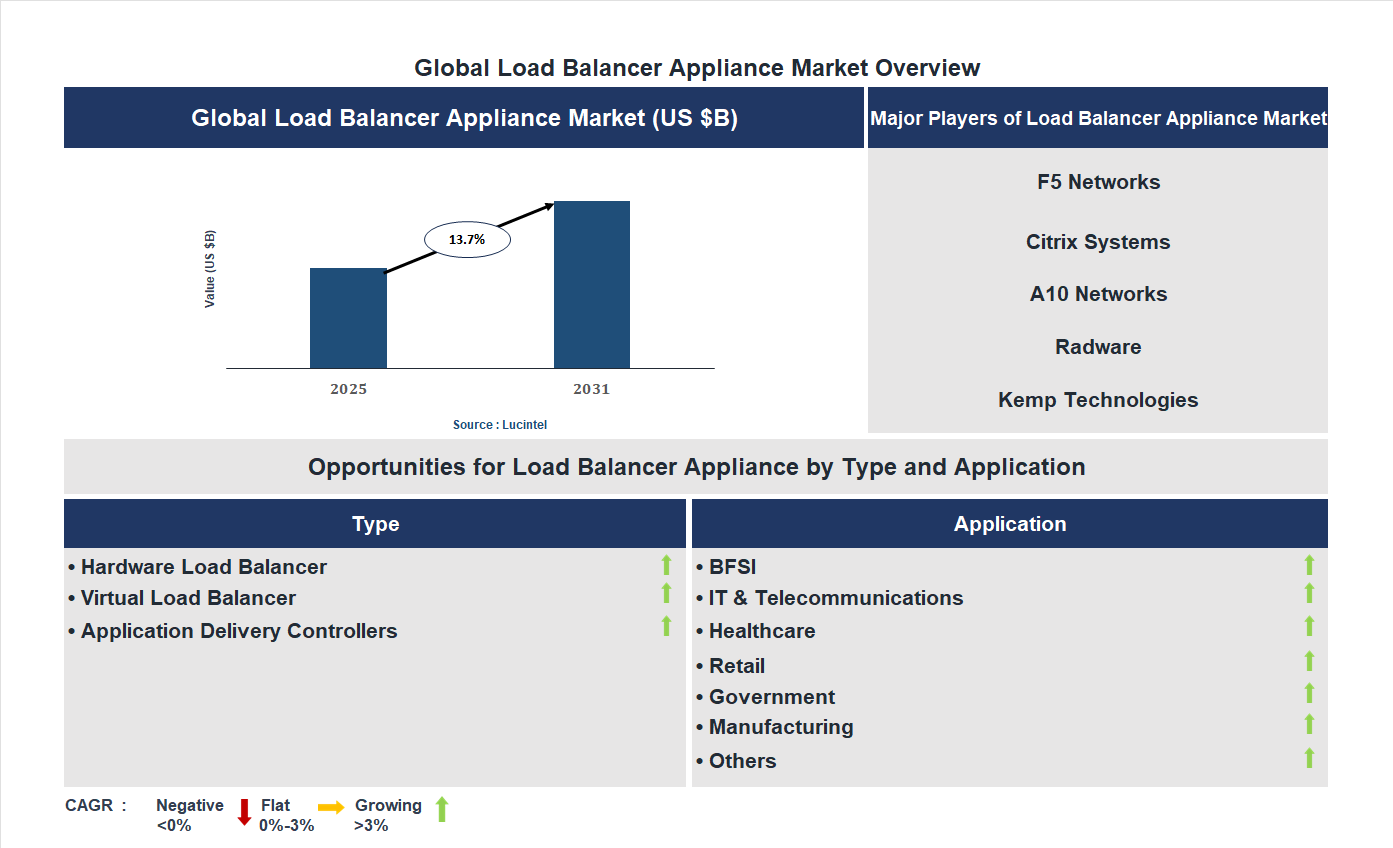
Task: Toggle the growth indicator beside Government
Action: (1310, 692)
